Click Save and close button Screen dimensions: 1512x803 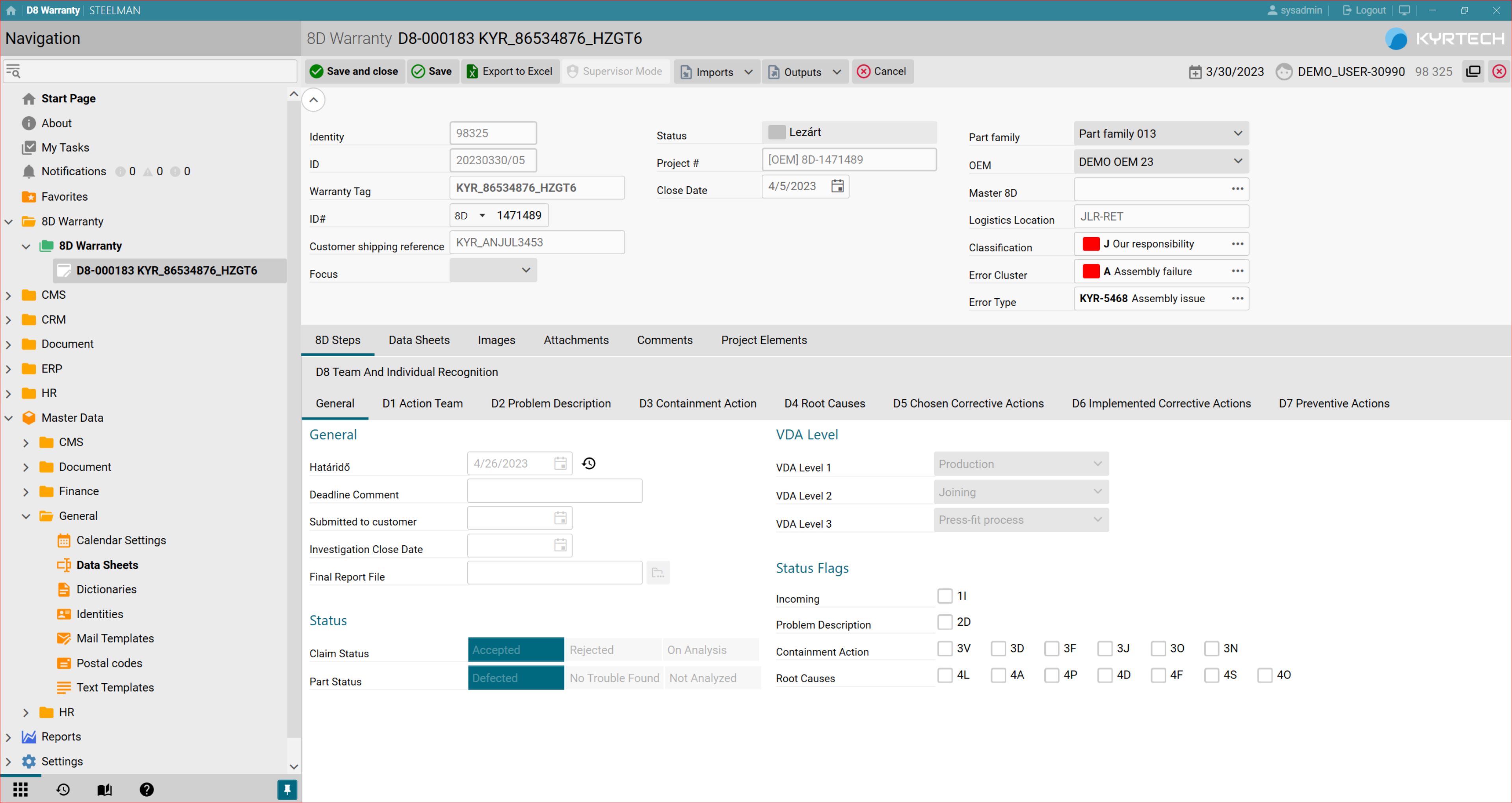point(355,71)
